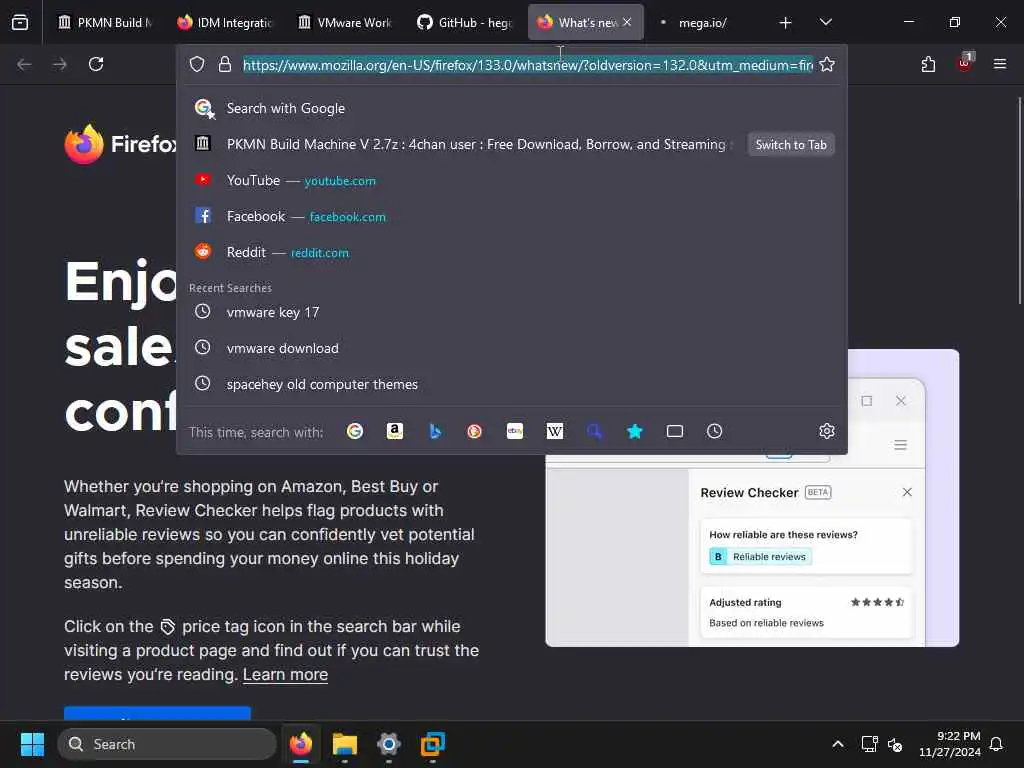This screenshot has height=768, width=1024.
Task: Bookmark this page with the star icon
Action: tap(827, 64)
